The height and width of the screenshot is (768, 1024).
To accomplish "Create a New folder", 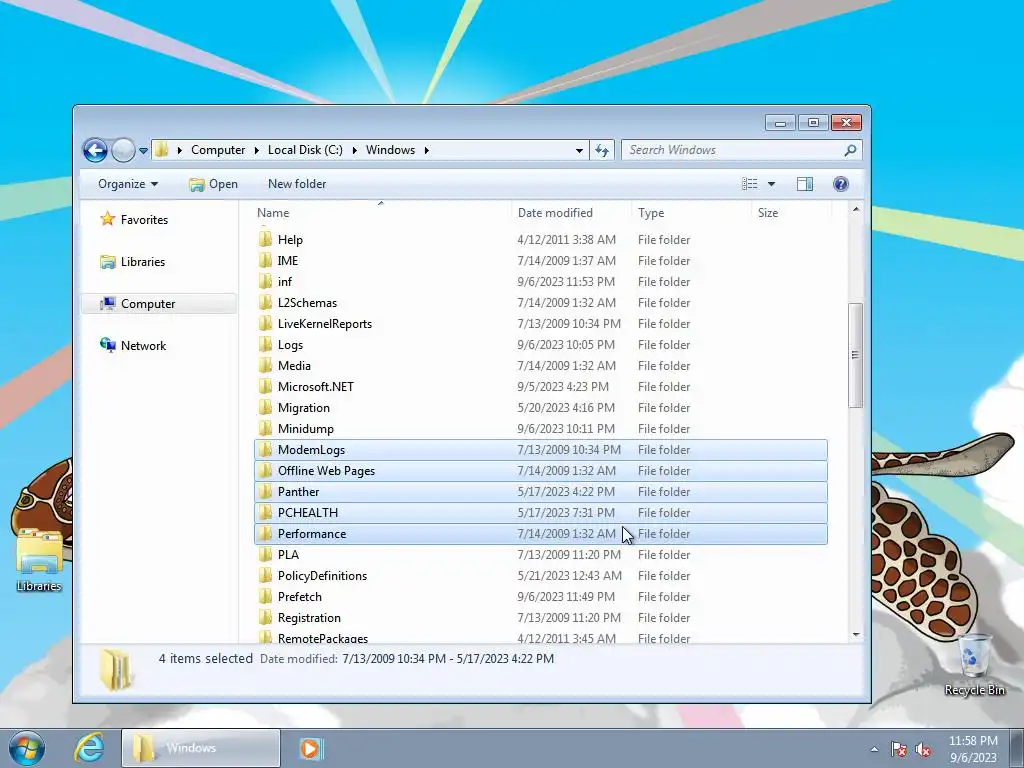I will [x=297, y=184].
